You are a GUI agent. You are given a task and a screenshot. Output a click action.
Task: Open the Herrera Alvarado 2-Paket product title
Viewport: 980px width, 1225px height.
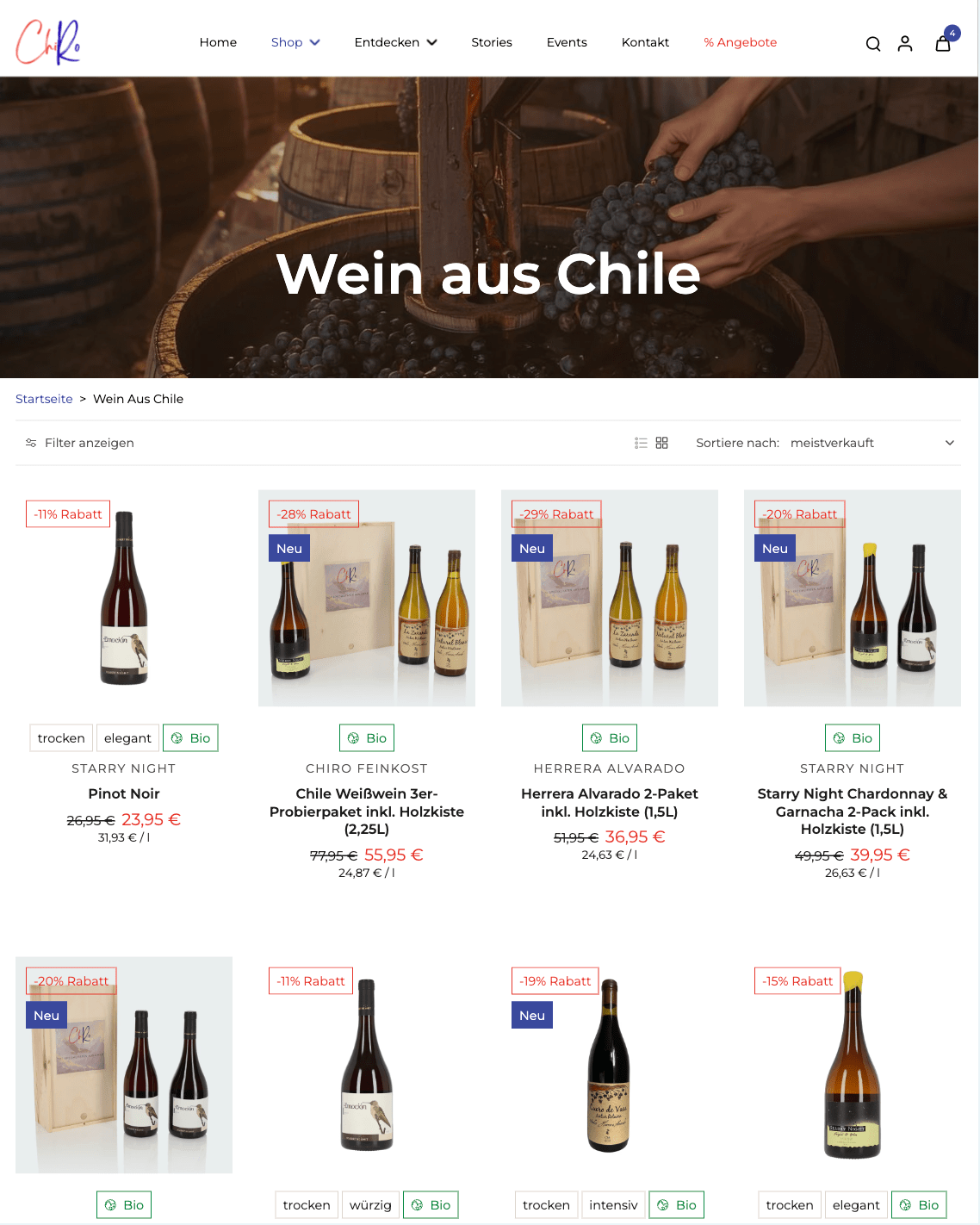click(610, 803)
